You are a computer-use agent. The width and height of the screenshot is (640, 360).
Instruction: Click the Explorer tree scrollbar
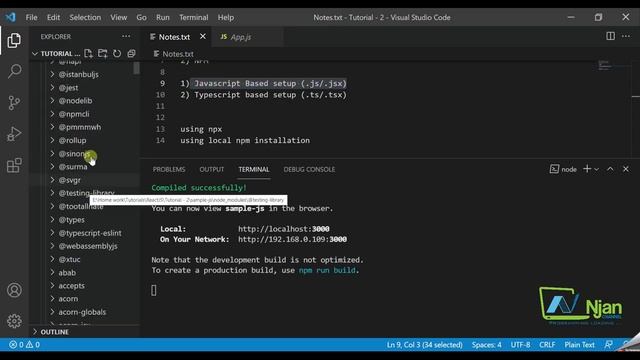point(136,68)
